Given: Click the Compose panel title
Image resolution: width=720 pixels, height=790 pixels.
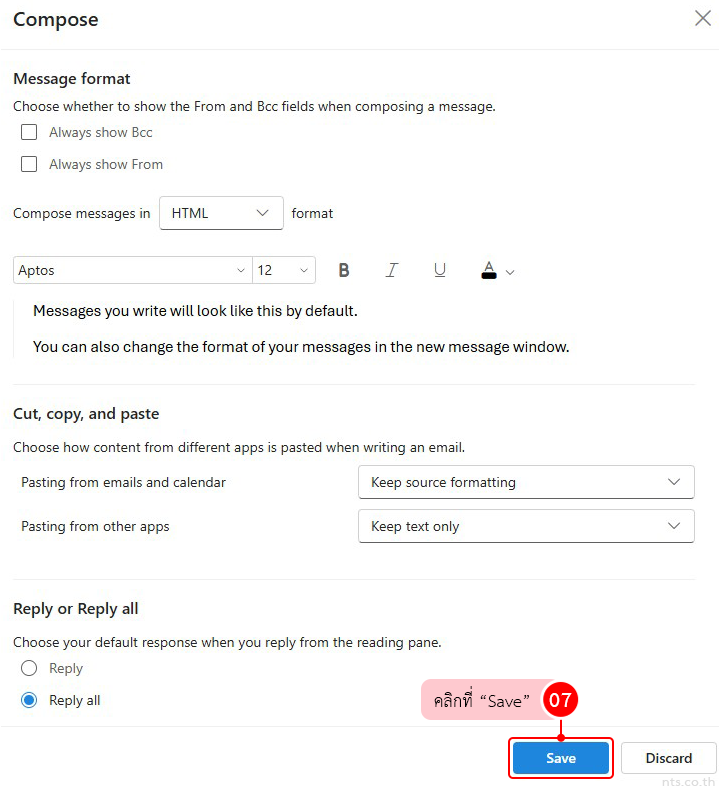Looking at the screenshot, I should click(55, 20).
